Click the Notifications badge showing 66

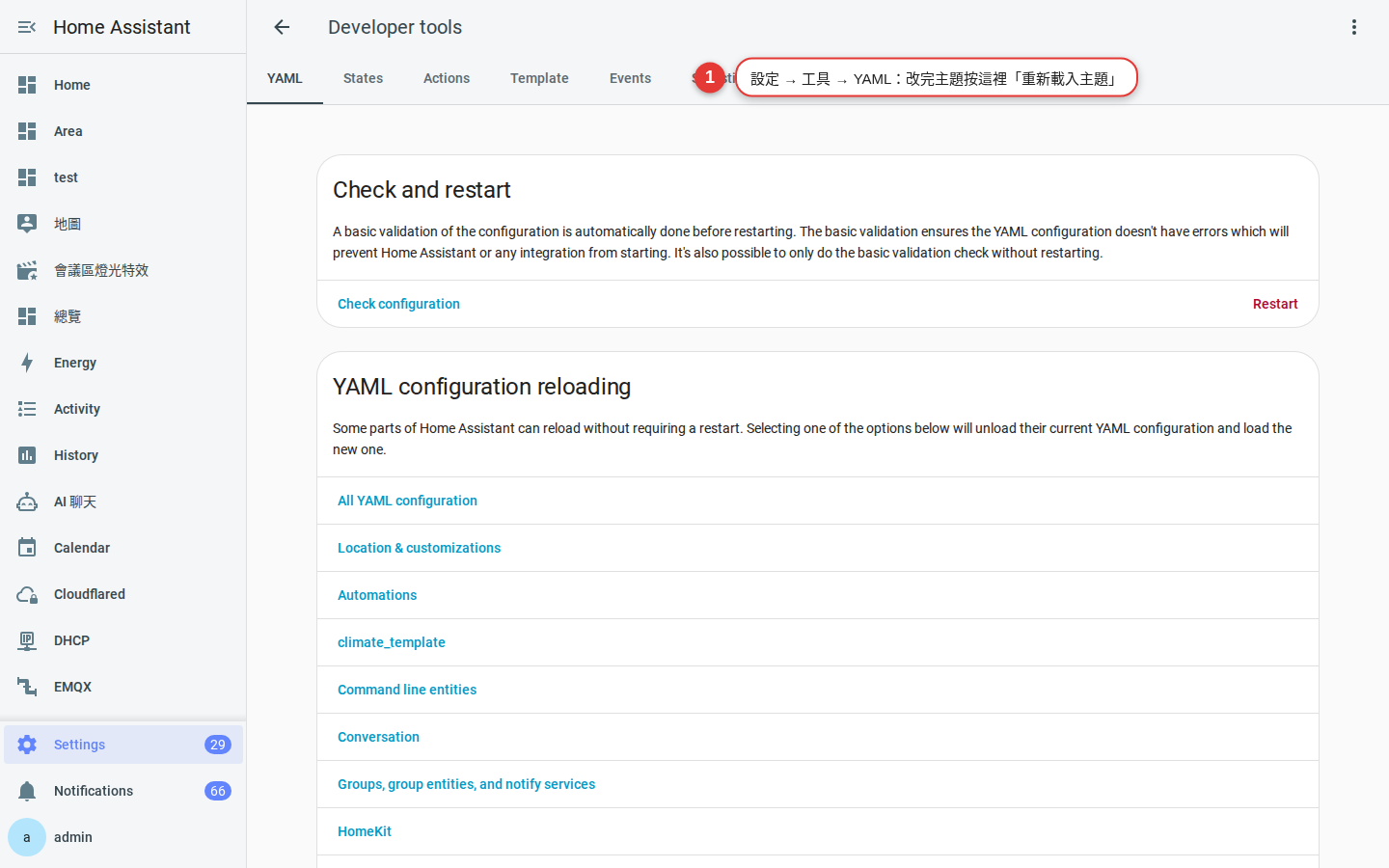click(218, 791)
